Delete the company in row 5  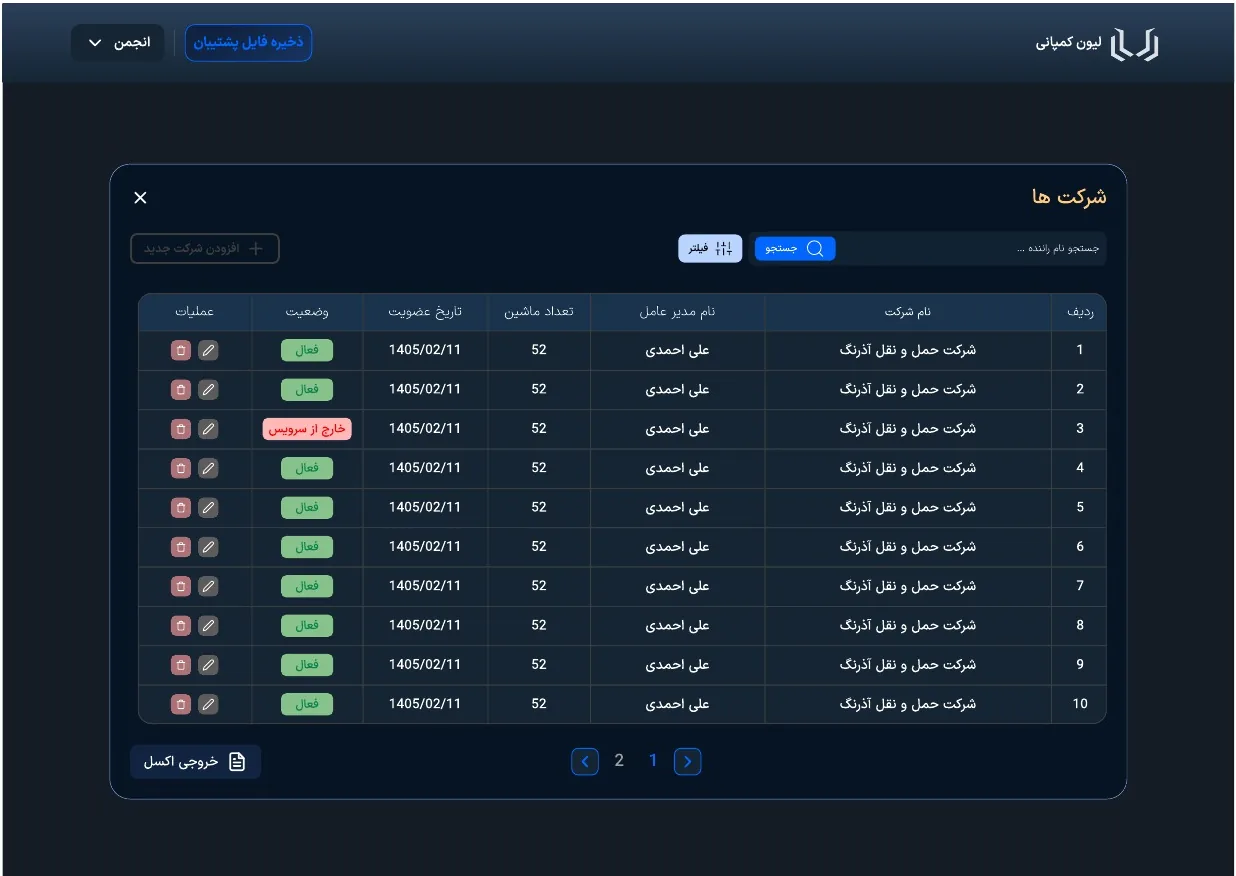pos(180,507)
